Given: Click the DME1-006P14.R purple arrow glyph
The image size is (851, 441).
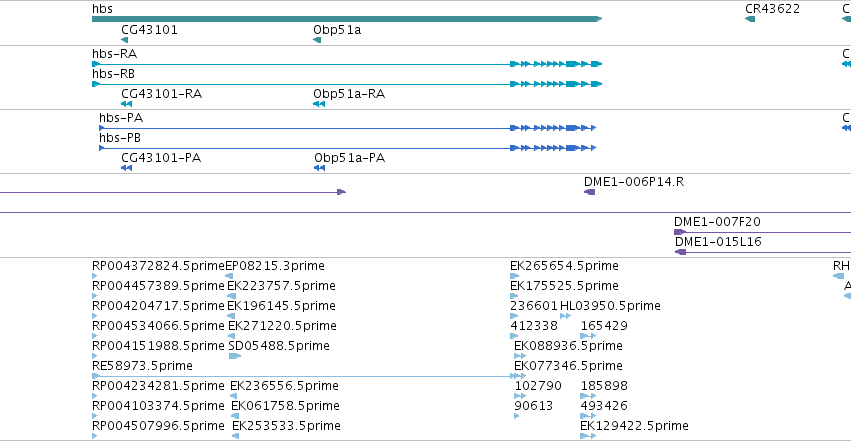Looking at the screenshot, I should coord(589,192).
